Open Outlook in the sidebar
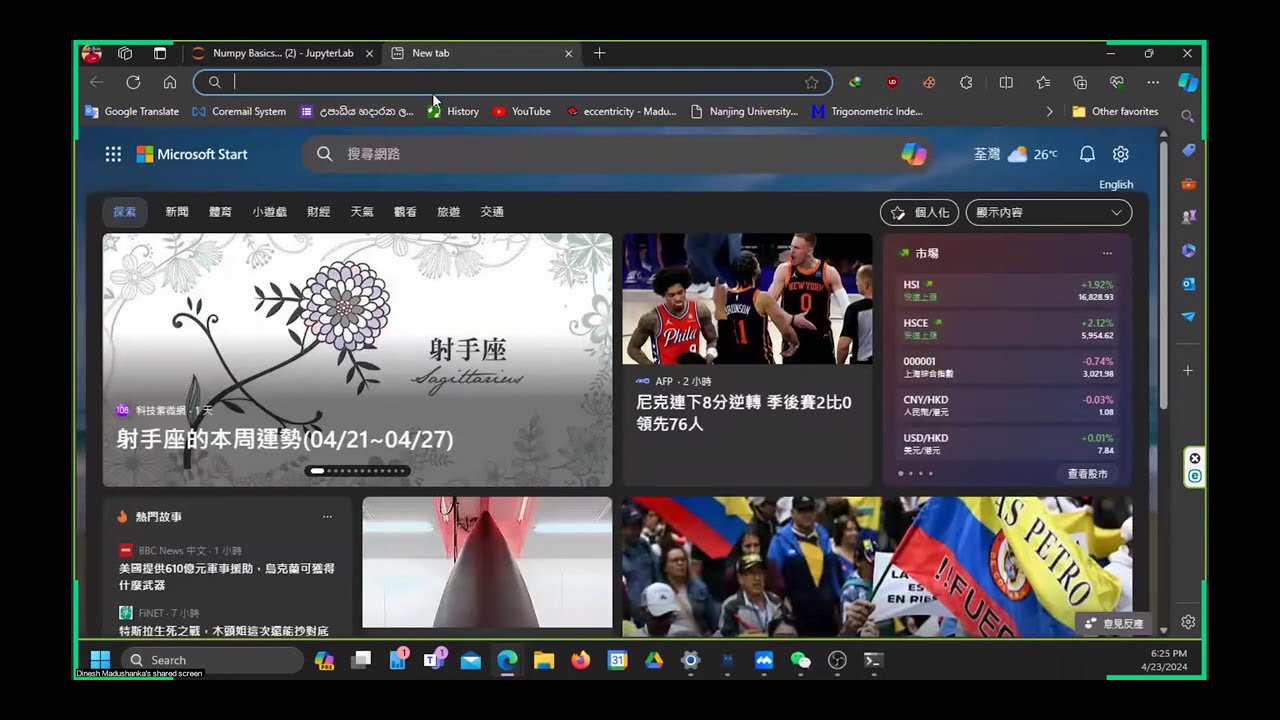Image resolution: width=1280 pixels, height=720 pixels. click(1188, 283)
